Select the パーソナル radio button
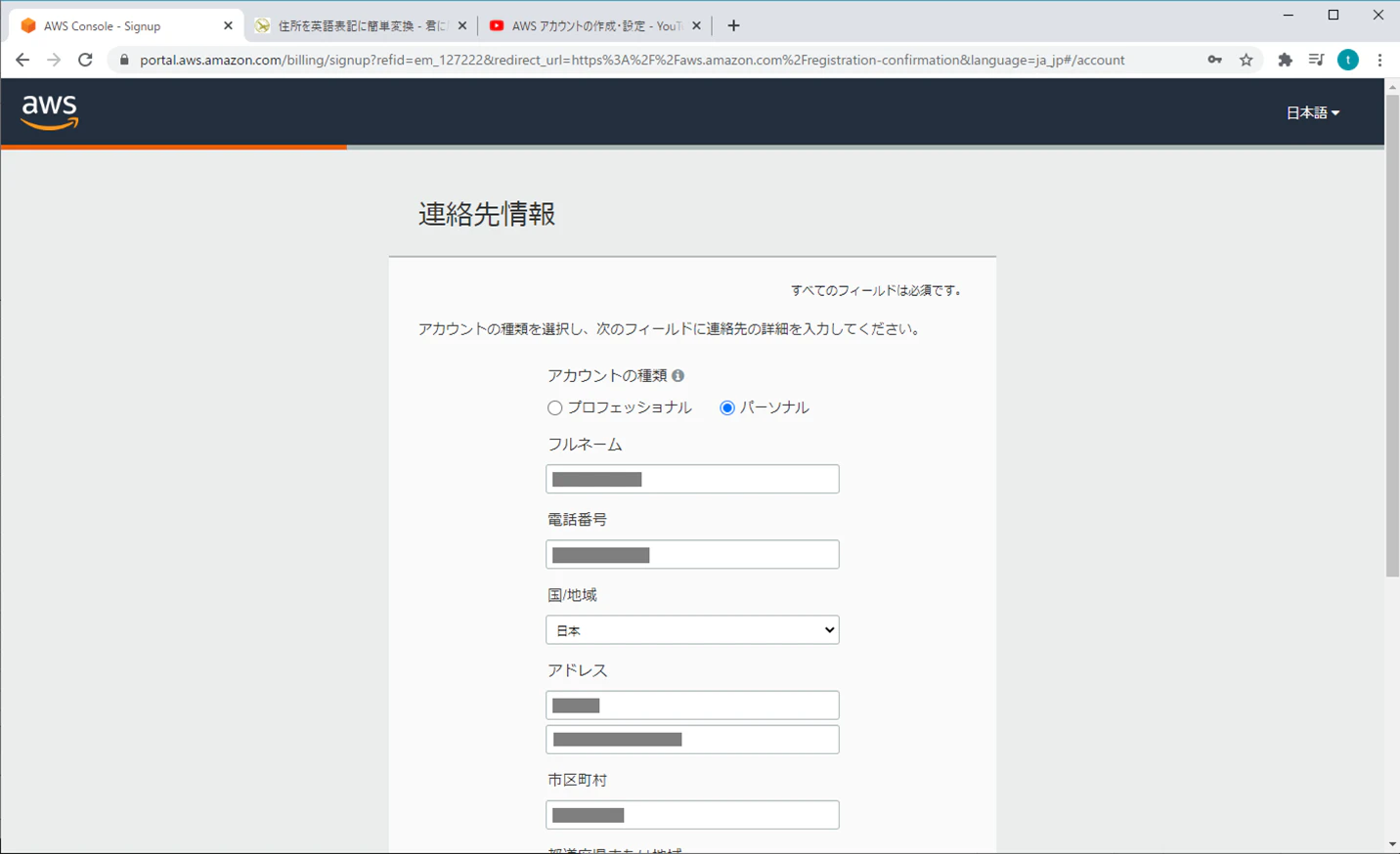Viewport: 1400px width, 854px height. point(726,407)
